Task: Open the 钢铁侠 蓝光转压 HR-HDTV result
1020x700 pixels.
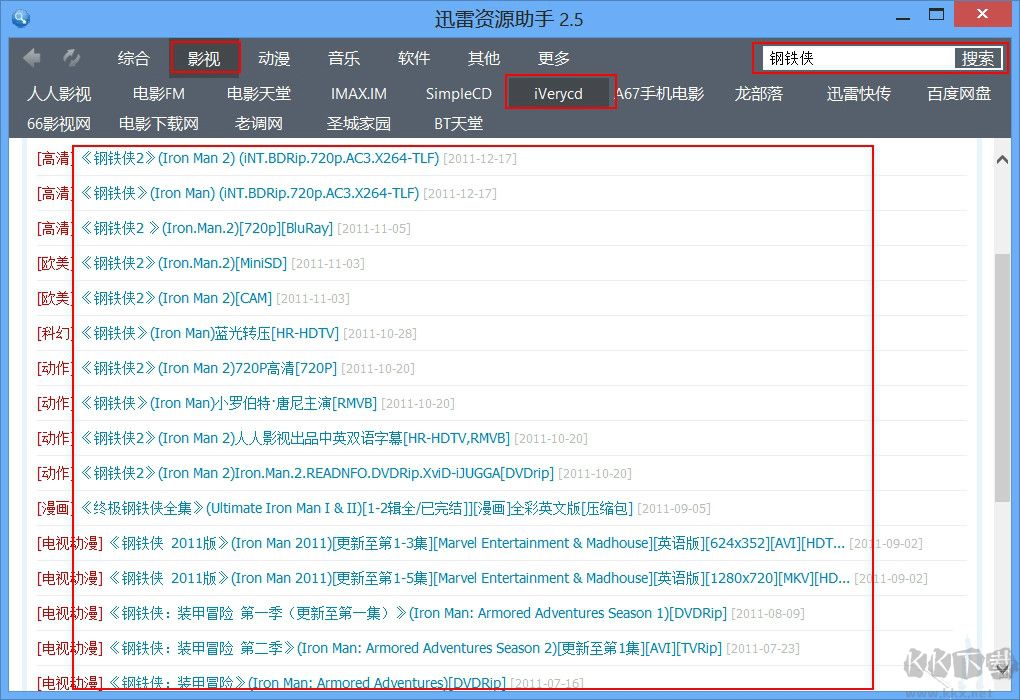Action: [210, 333]
